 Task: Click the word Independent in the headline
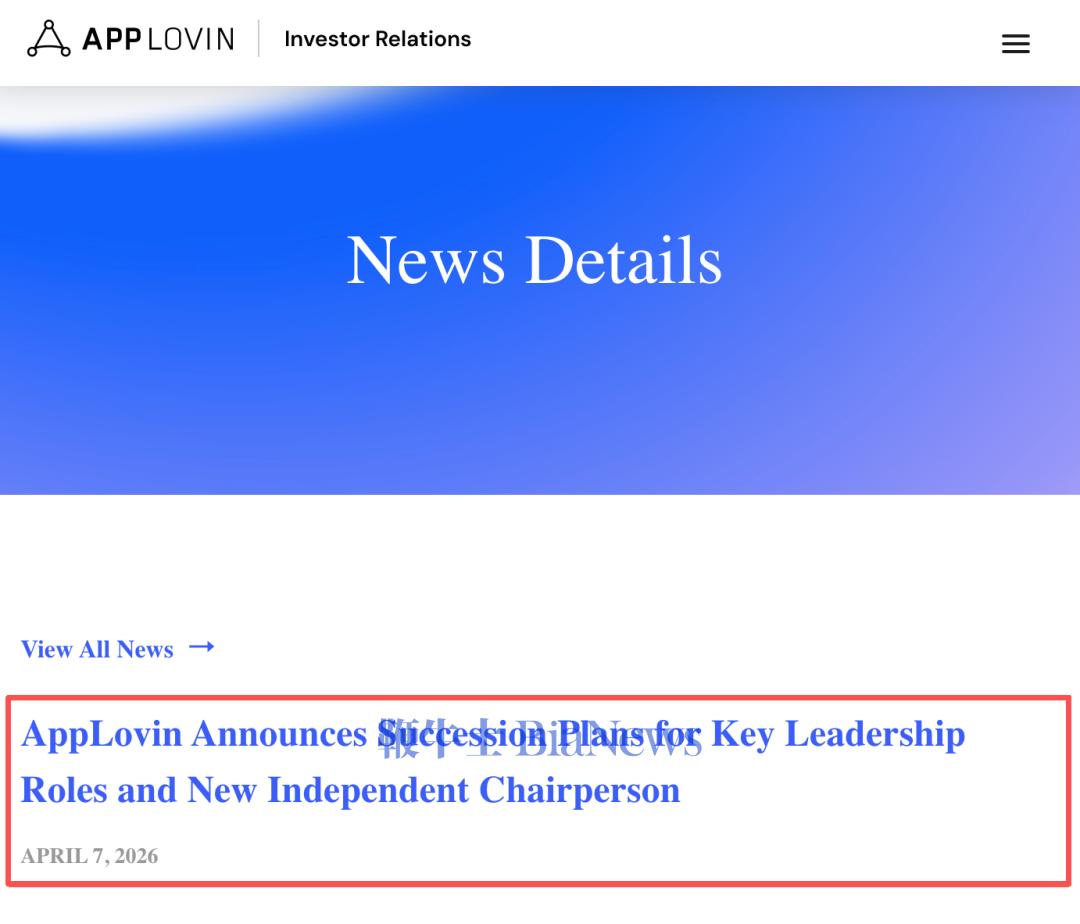coord(368,790)
